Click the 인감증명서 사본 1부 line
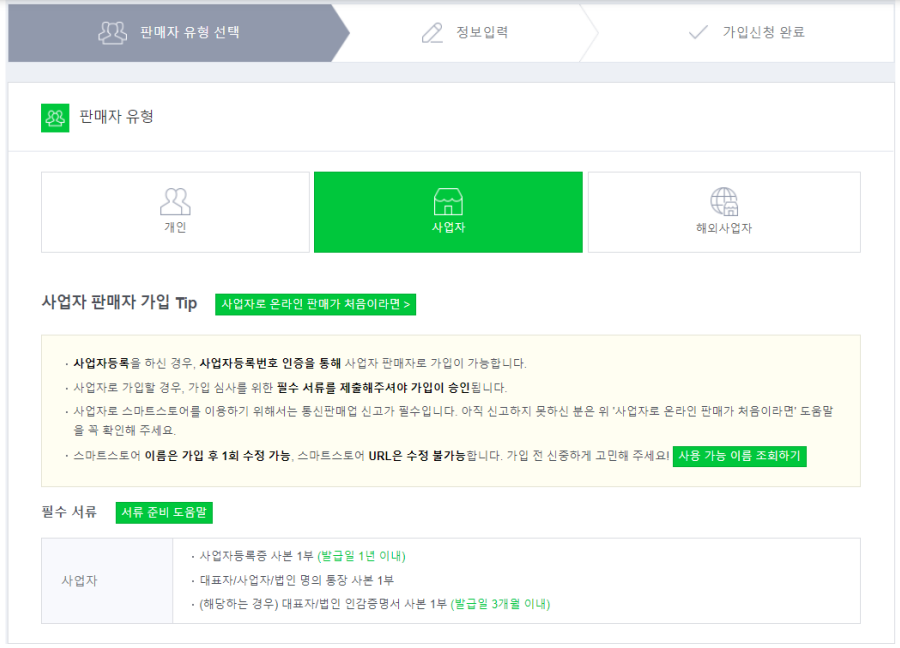This screenshot has height=648, width=900. (x=371, y=604)
